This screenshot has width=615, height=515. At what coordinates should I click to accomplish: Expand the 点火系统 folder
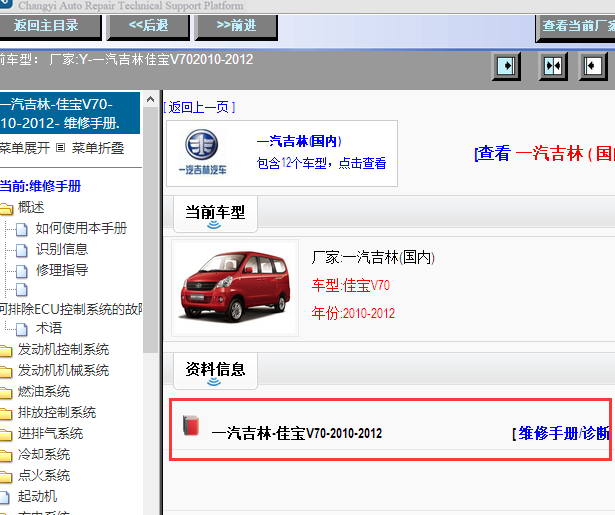point(44,476)
